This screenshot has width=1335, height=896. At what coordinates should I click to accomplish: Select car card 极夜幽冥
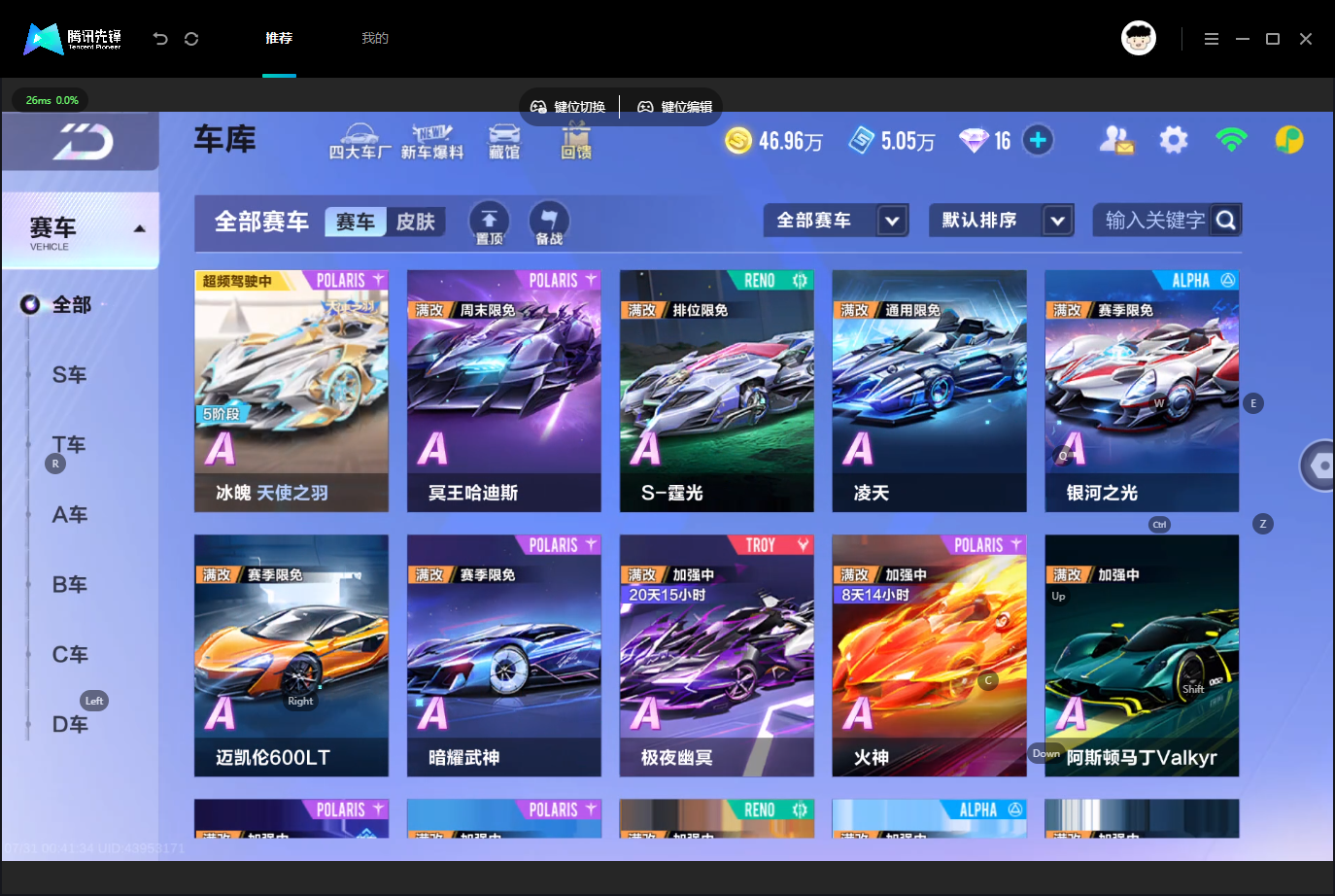pos(717,656)
